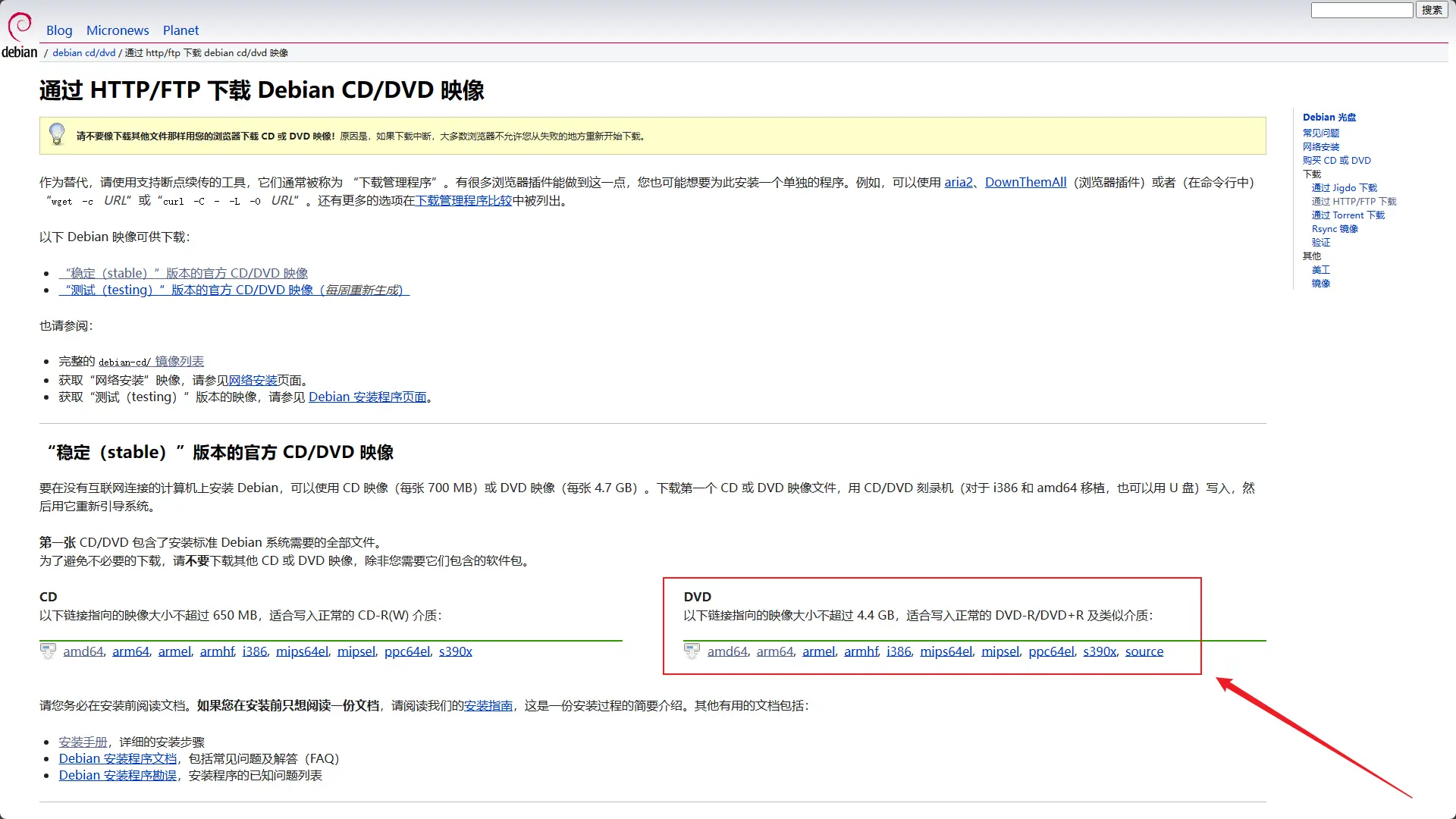Open the 下载管理程序比较 link
This screenshot has width=1456, height=819.
[x=463, y=201]
